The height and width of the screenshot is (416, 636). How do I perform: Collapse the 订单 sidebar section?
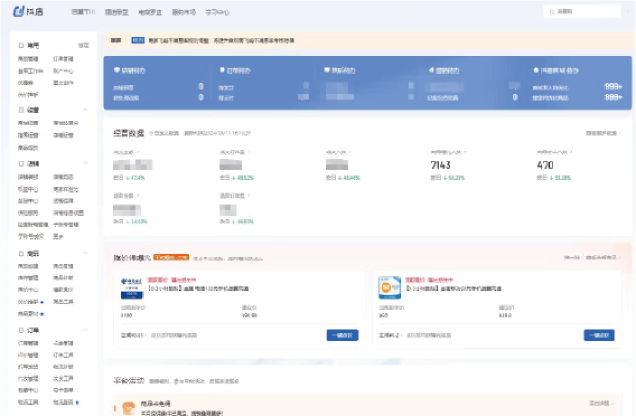(86, 329)
